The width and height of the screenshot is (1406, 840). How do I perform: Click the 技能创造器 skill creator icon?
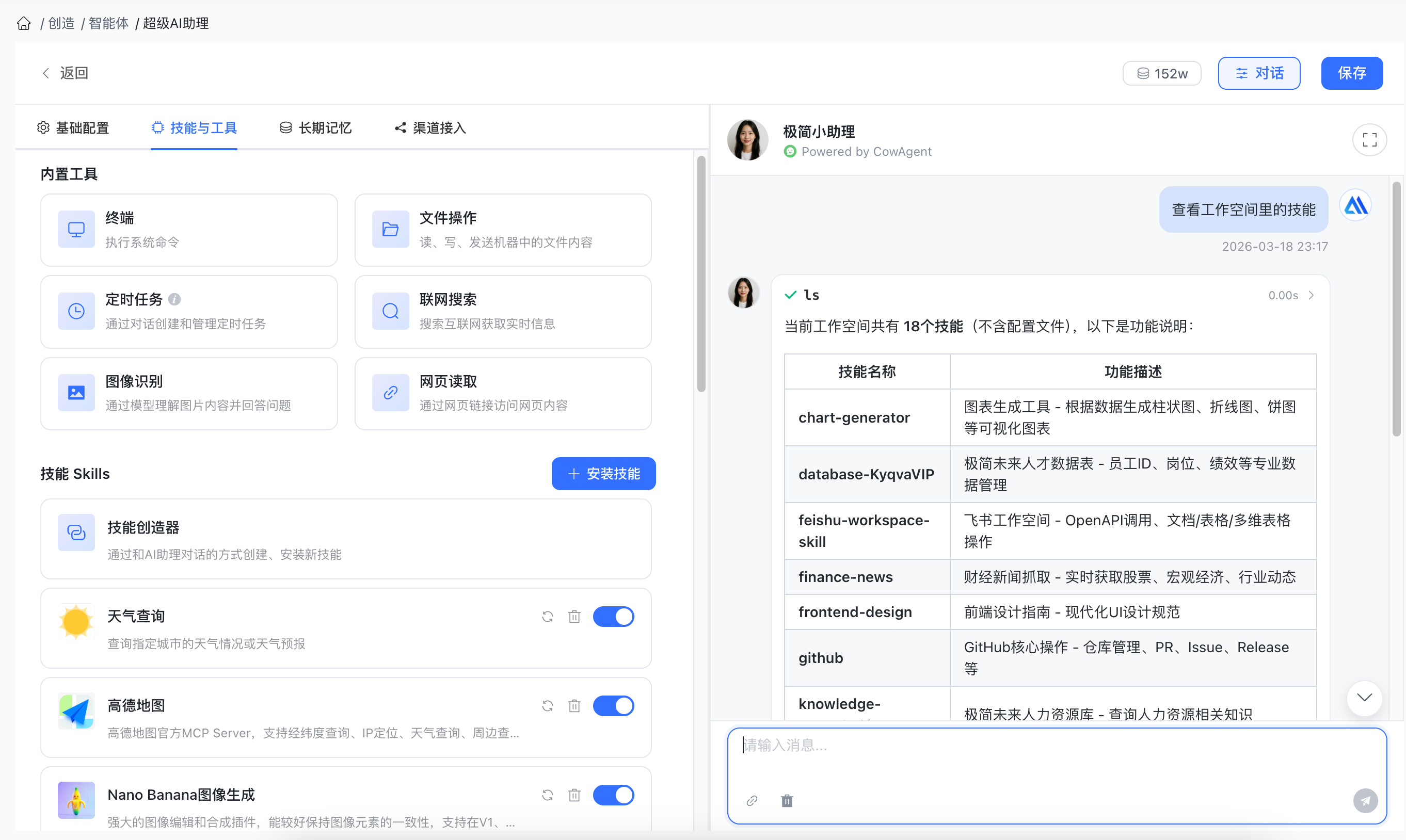tap(76, 532)
